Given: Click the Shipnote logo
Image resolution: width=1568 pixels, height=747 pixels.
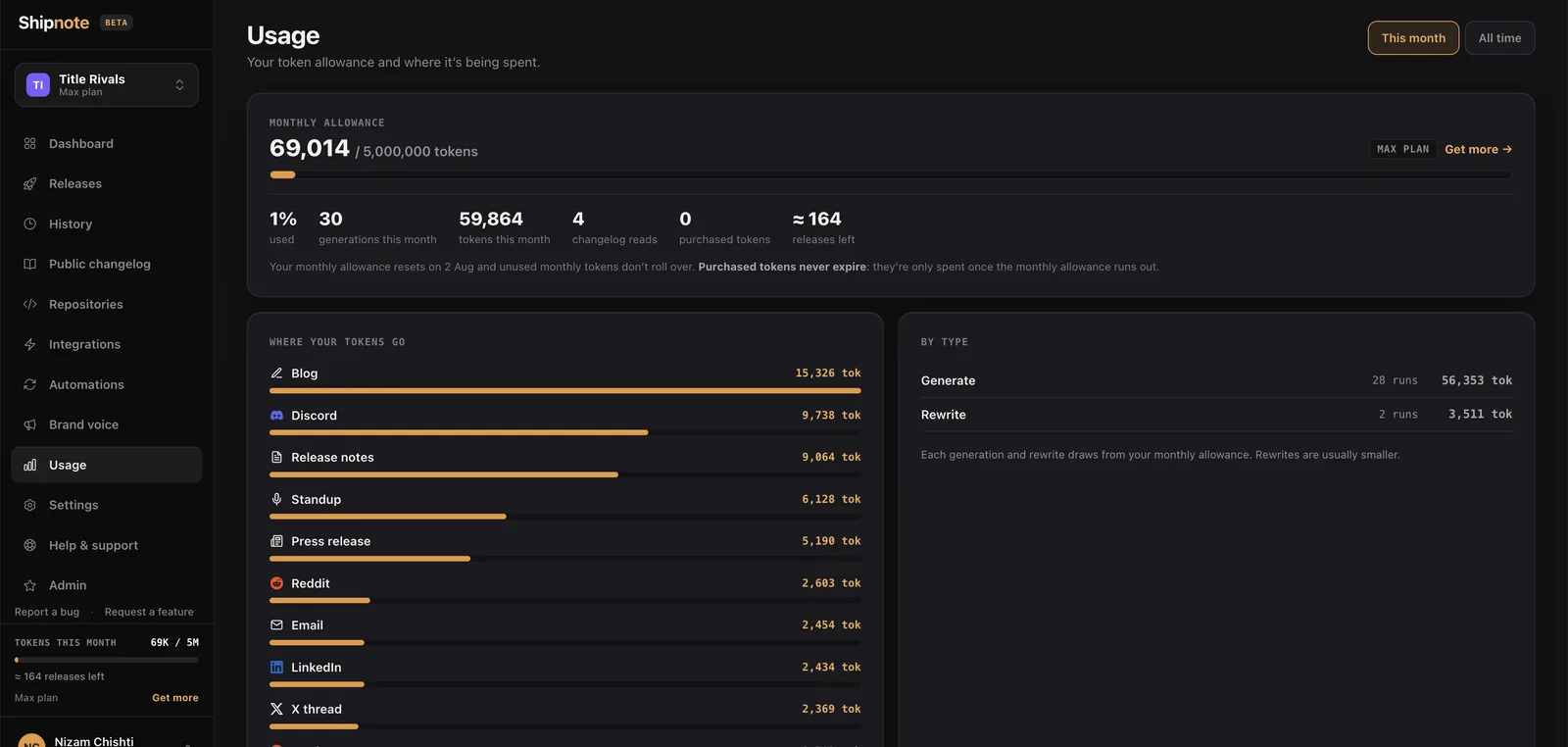Looking at the screenshot, I should [x=54, y=23].
